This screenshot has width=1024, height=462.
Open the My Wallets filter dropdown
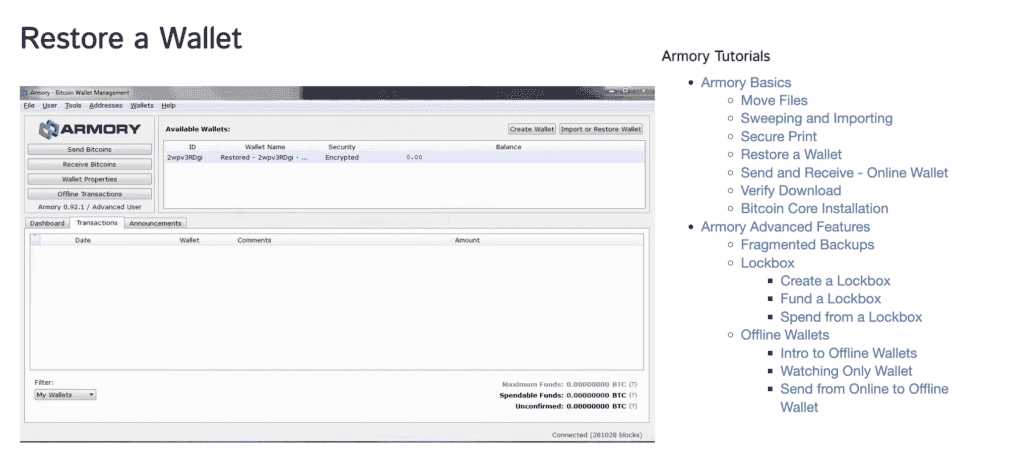click(x=65, y=395)
